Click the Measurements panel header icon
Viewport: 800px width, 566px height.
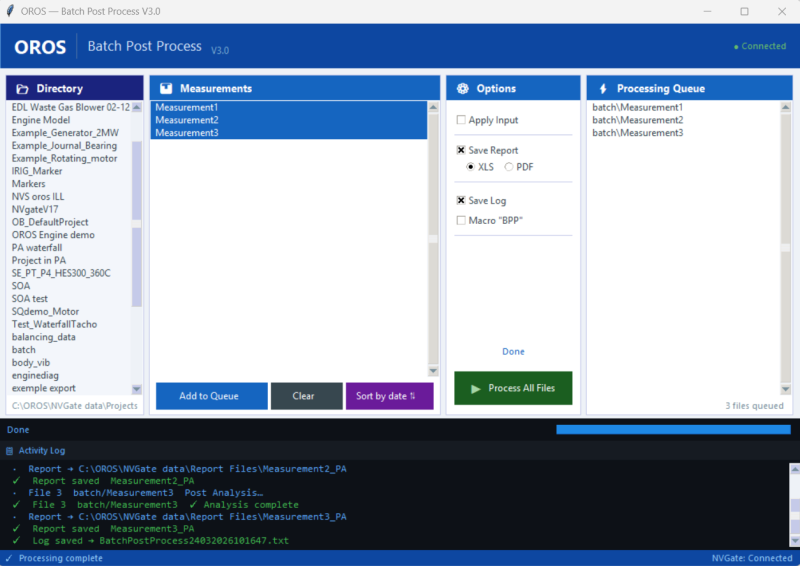[x=166, y=89]
